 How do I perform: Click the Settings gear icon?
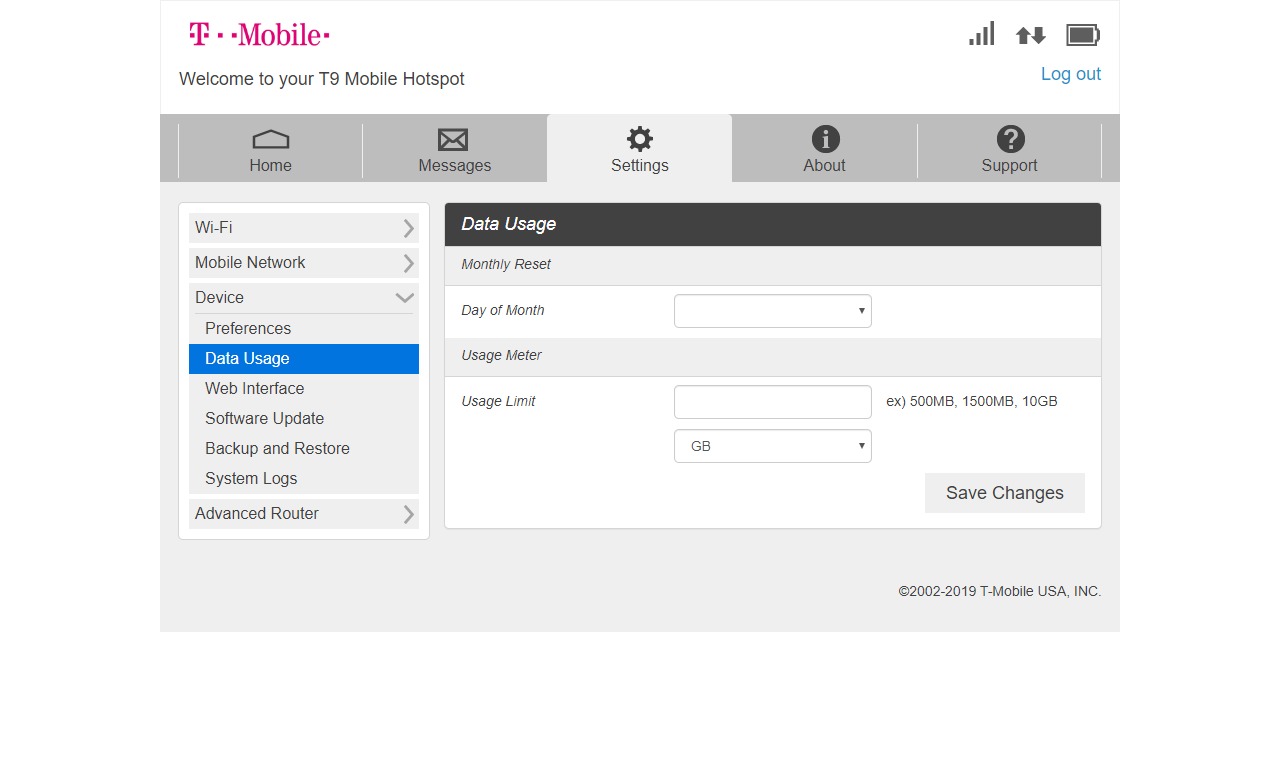pos(639,137)
